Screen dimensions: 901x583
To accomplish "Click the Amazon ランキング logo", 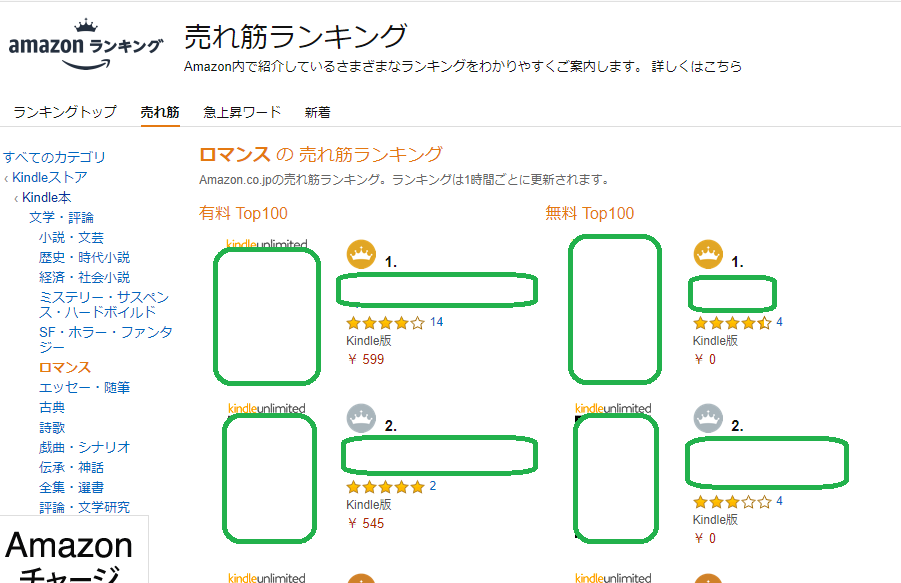I will coord(85,46).
